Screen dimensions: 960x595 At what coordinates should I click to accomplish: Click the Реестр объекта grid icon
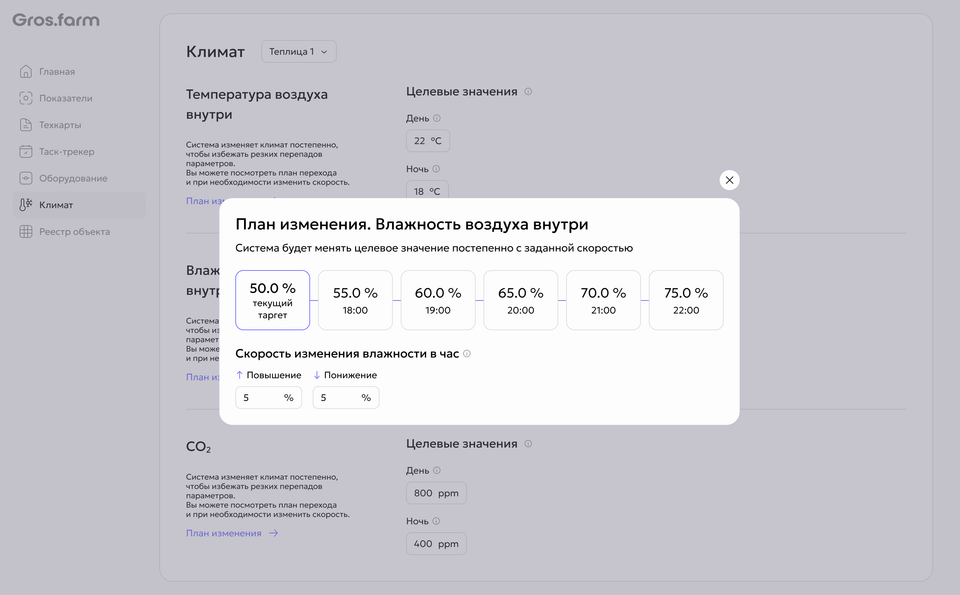[26, 231]
